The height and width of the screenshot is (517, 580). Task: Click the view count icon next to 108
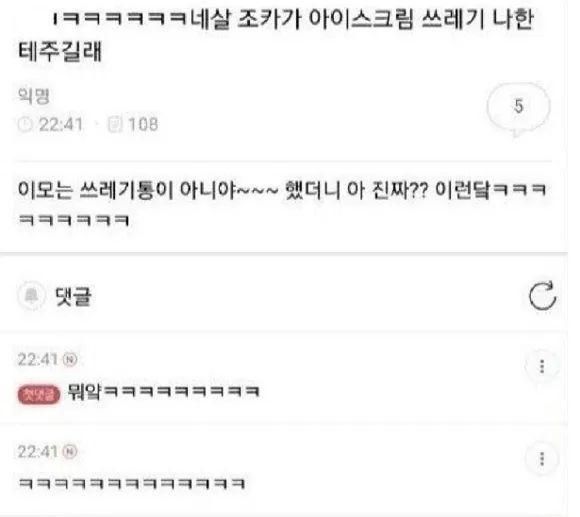point(115,124)
